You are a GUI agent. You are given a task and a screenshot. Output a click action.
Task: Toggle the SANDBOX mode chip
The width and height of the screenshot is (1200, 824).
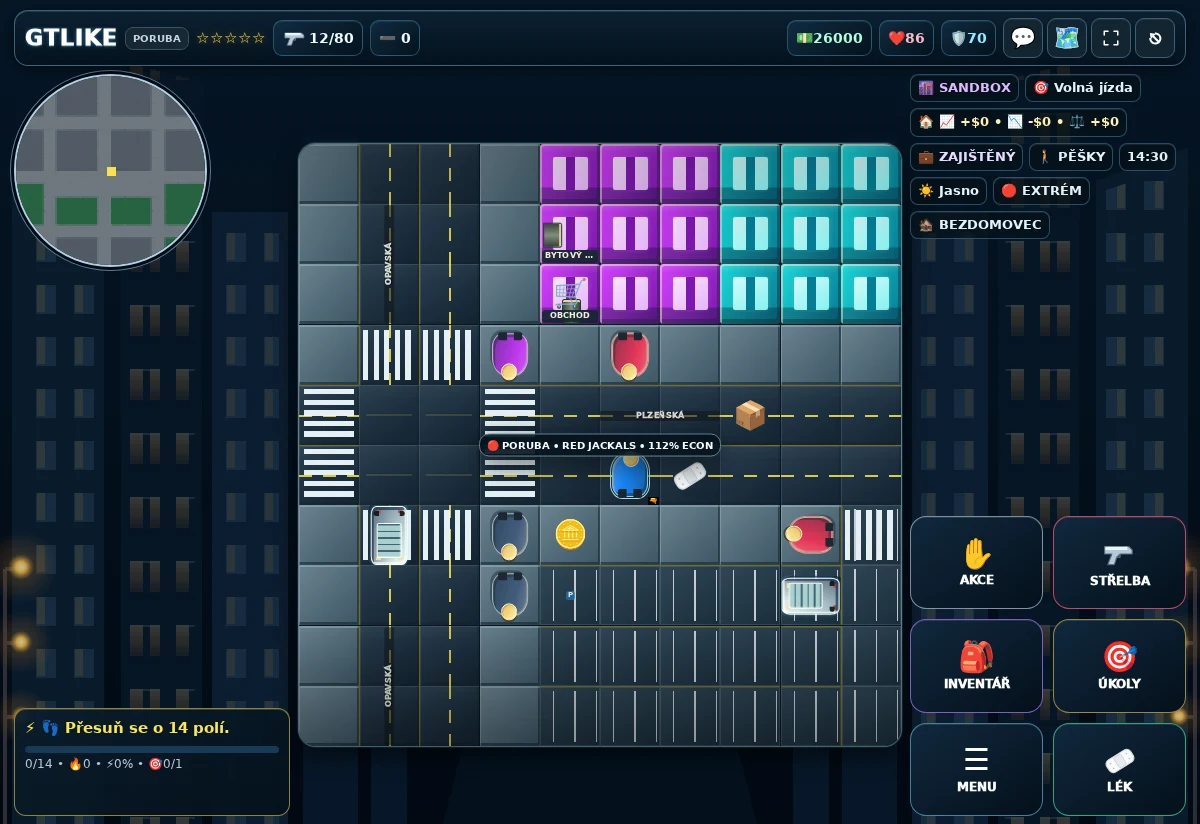(964, 88)
